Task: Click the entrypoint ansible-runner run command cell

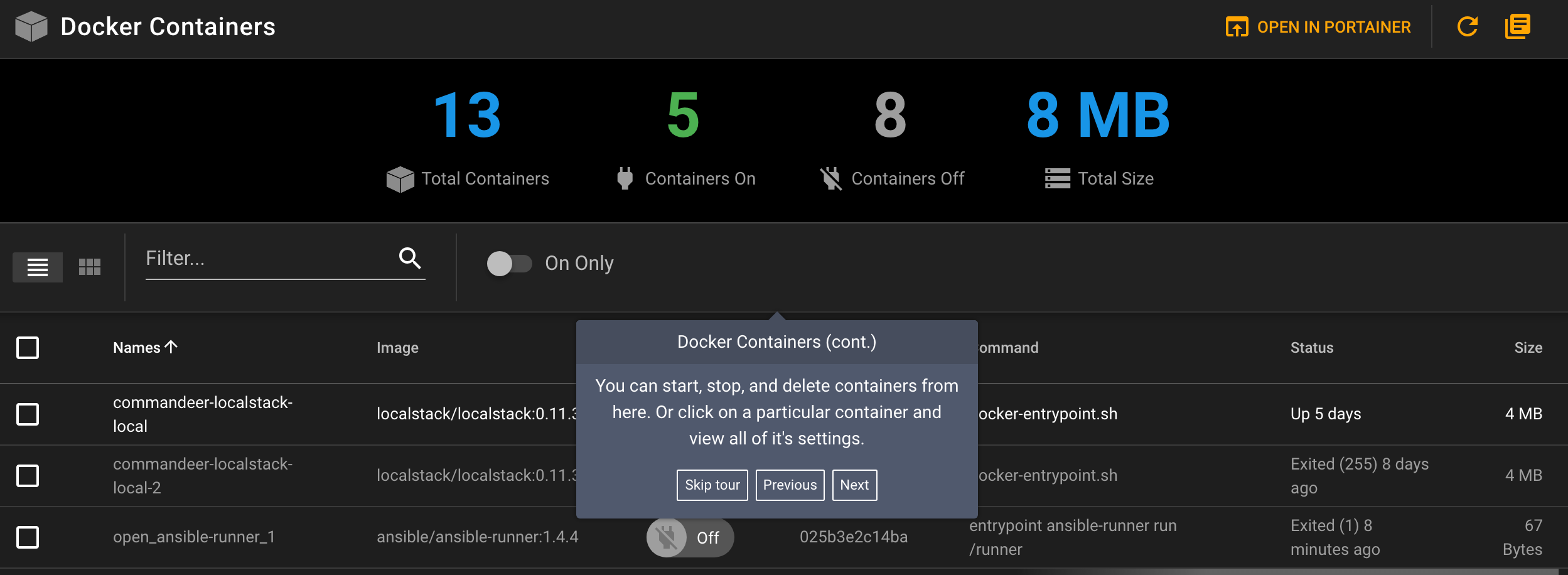Action: point(1073,537)
